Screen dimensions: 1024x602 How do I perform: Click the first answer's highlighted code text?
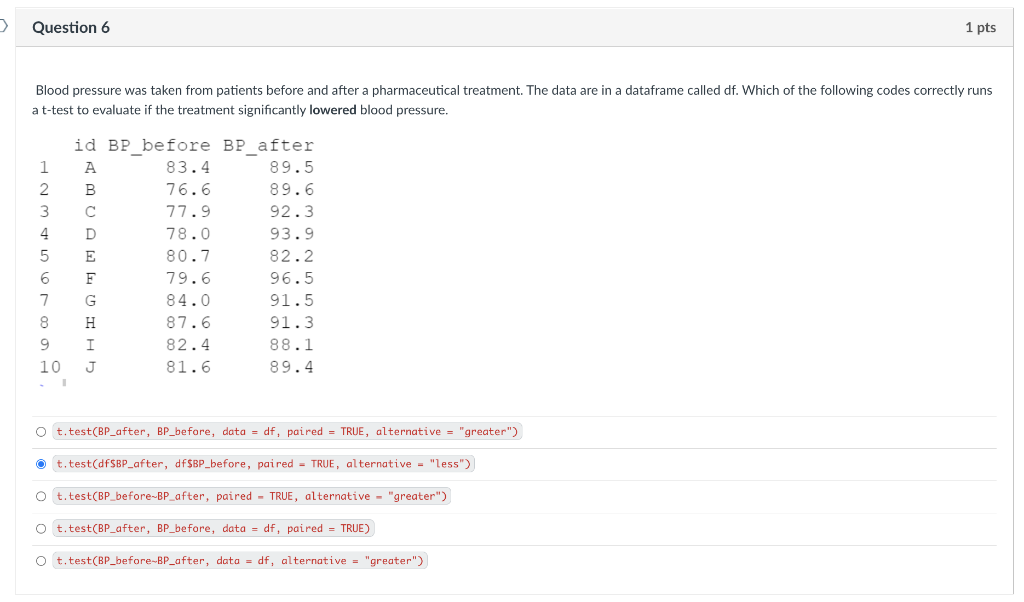pyautogui.click(x=288, y=430)
